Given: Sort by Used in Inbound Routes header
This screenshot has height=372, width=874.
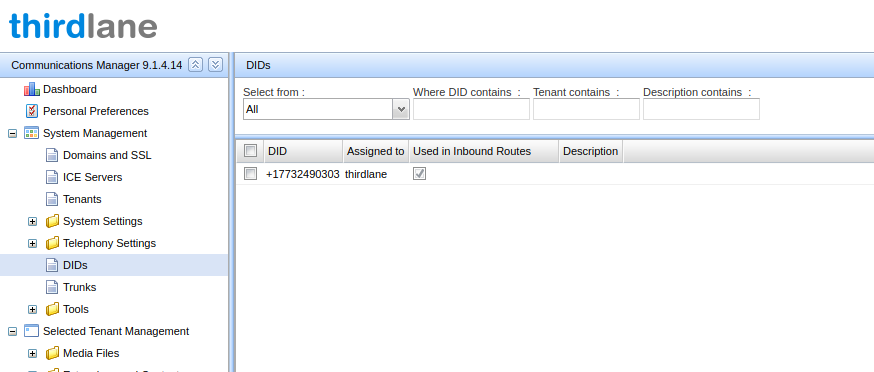Looking at the screenshot, I should coord(484,151).
